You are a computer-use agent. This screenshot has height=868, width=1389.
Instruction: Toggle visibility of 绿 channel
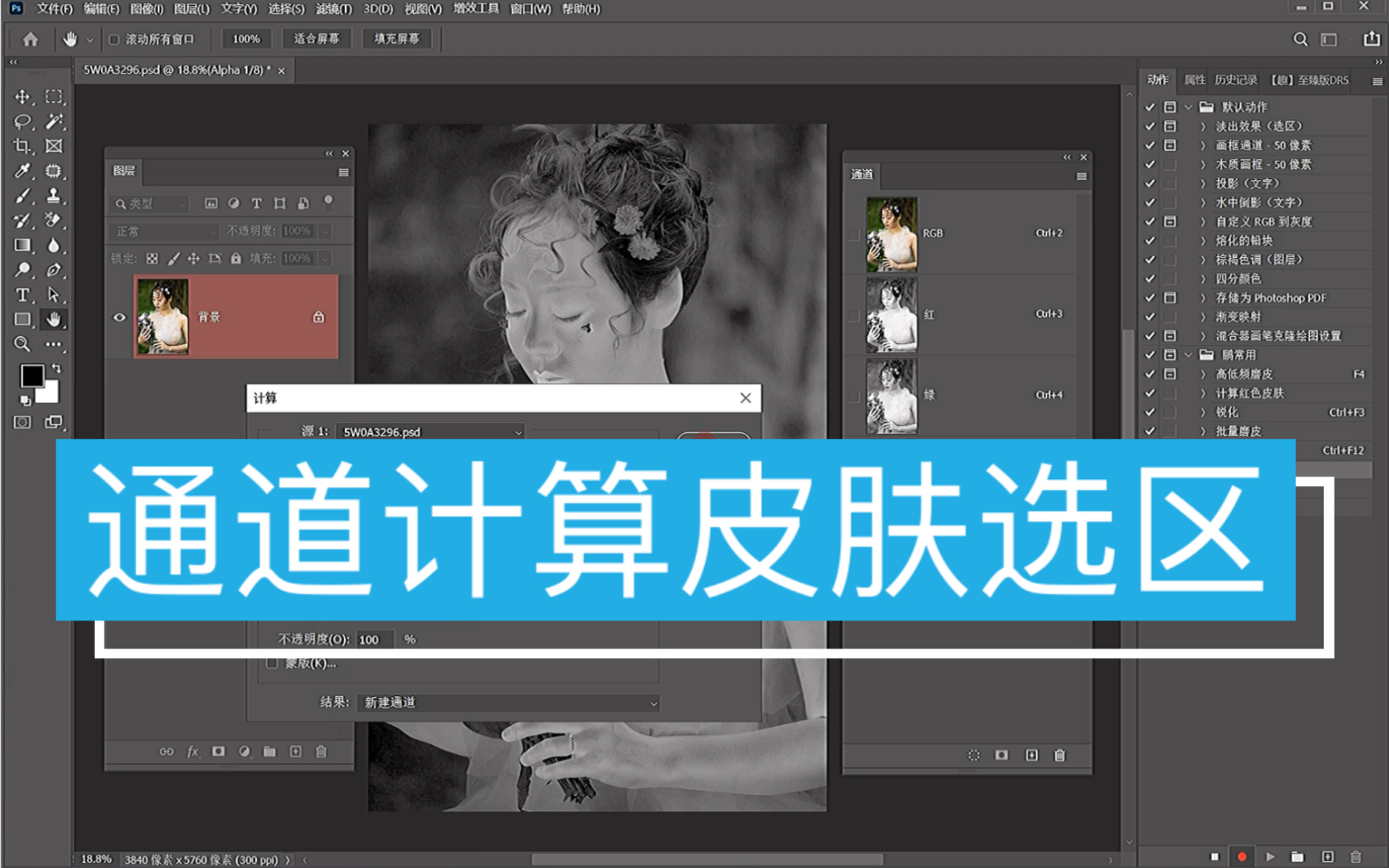point(853,396)
